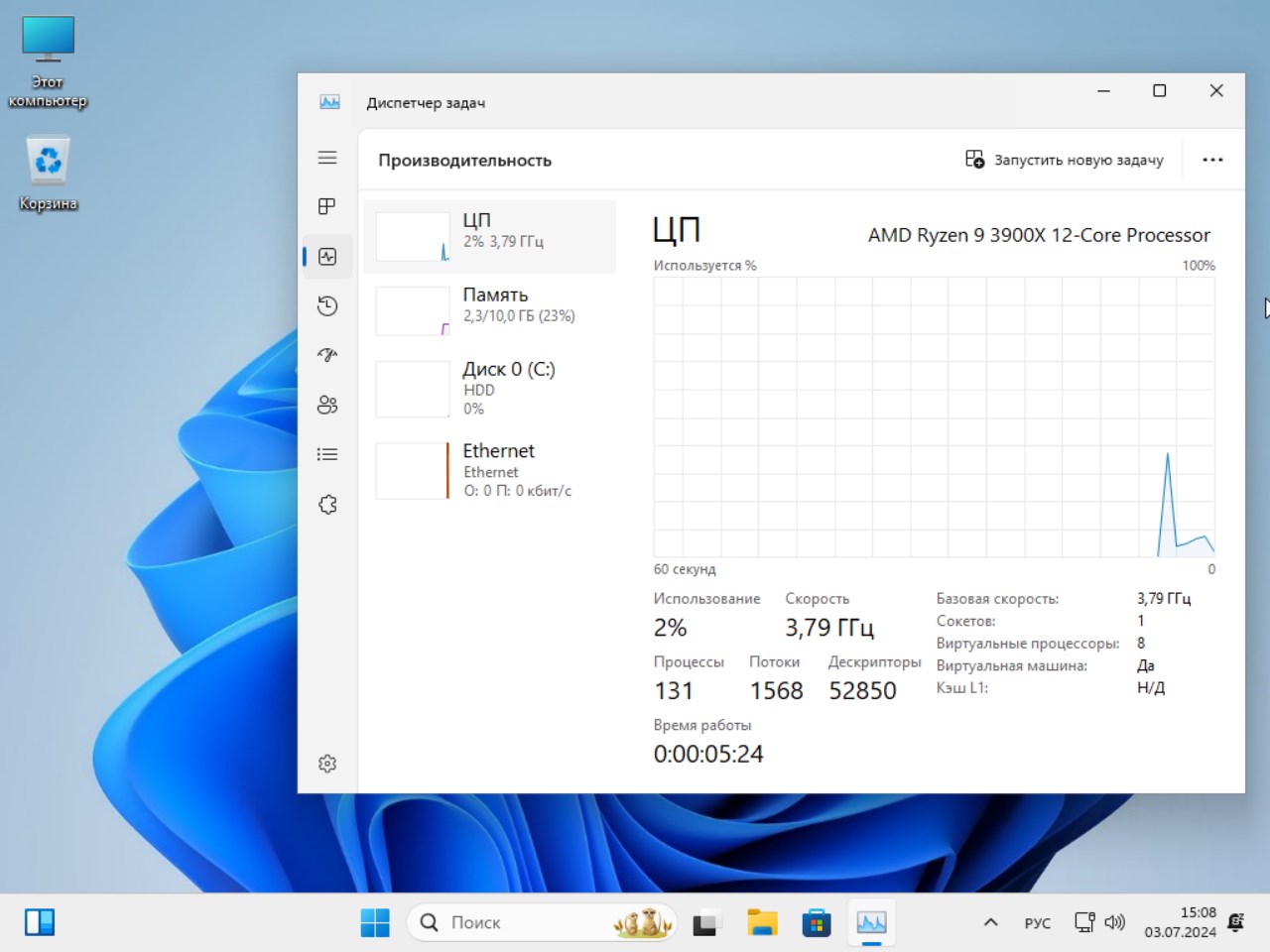Open the Task Manager hamburger navigation menu

click(x=327, y=158)
